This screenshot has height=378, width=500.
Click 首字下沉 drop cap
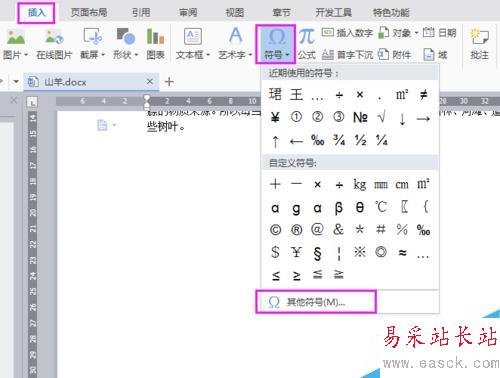(x=347, y=54)
